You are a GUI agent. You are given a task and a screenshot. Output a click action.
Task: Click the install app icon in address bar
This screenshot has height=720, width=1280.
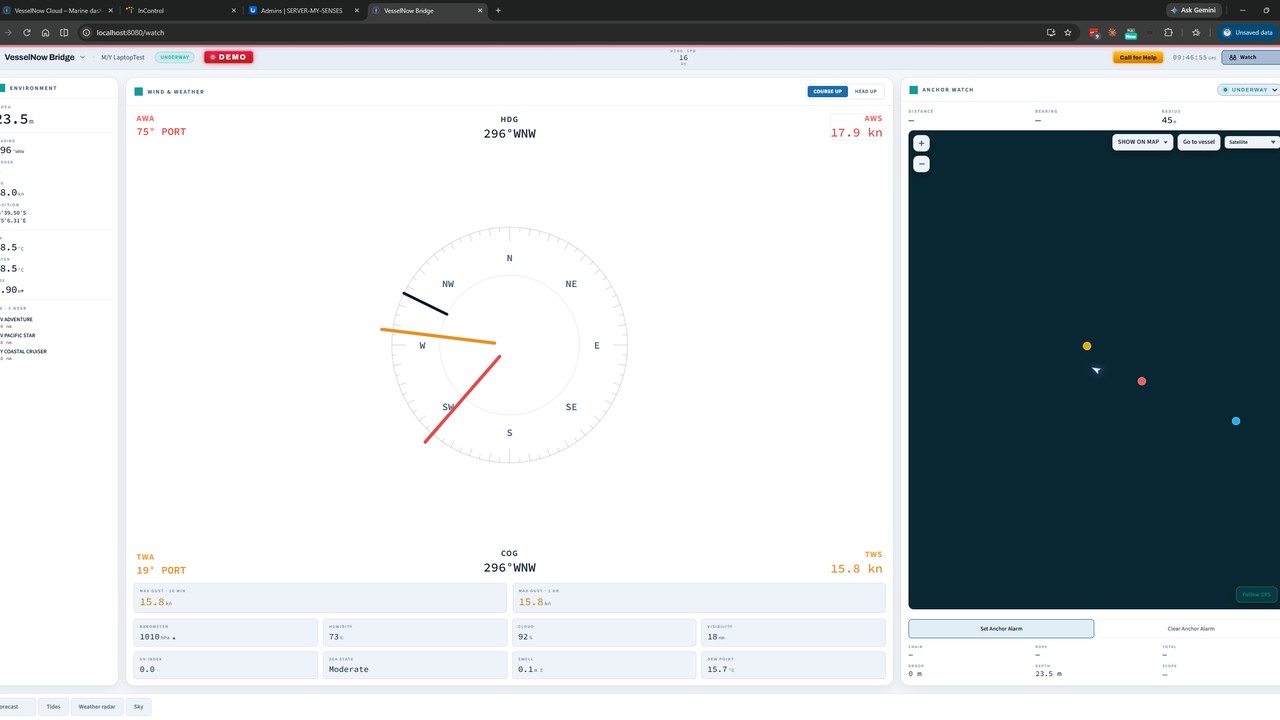(x=1051, y=32)
